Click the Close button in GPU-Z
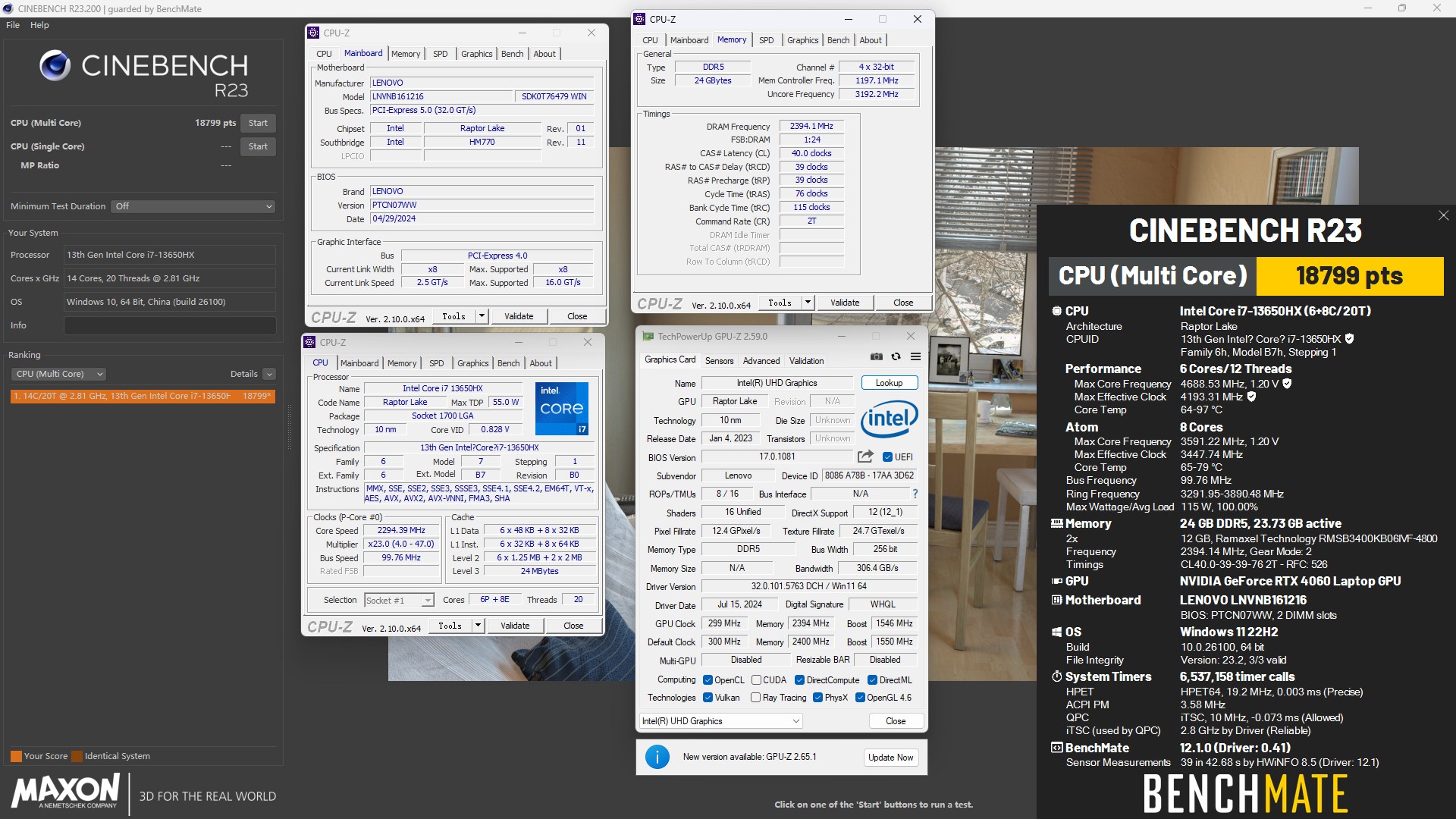 coord(896,721)
